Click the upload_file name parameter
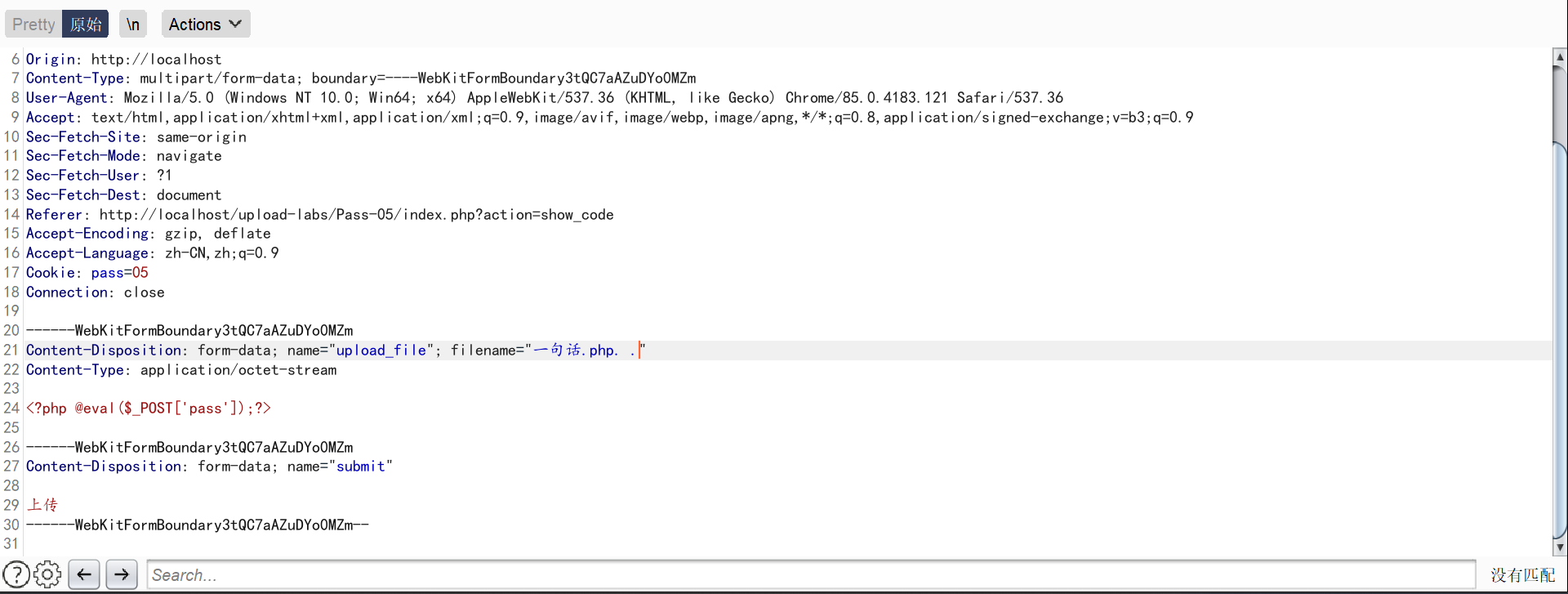1568x594 pixels. click(x=381, y=351)
